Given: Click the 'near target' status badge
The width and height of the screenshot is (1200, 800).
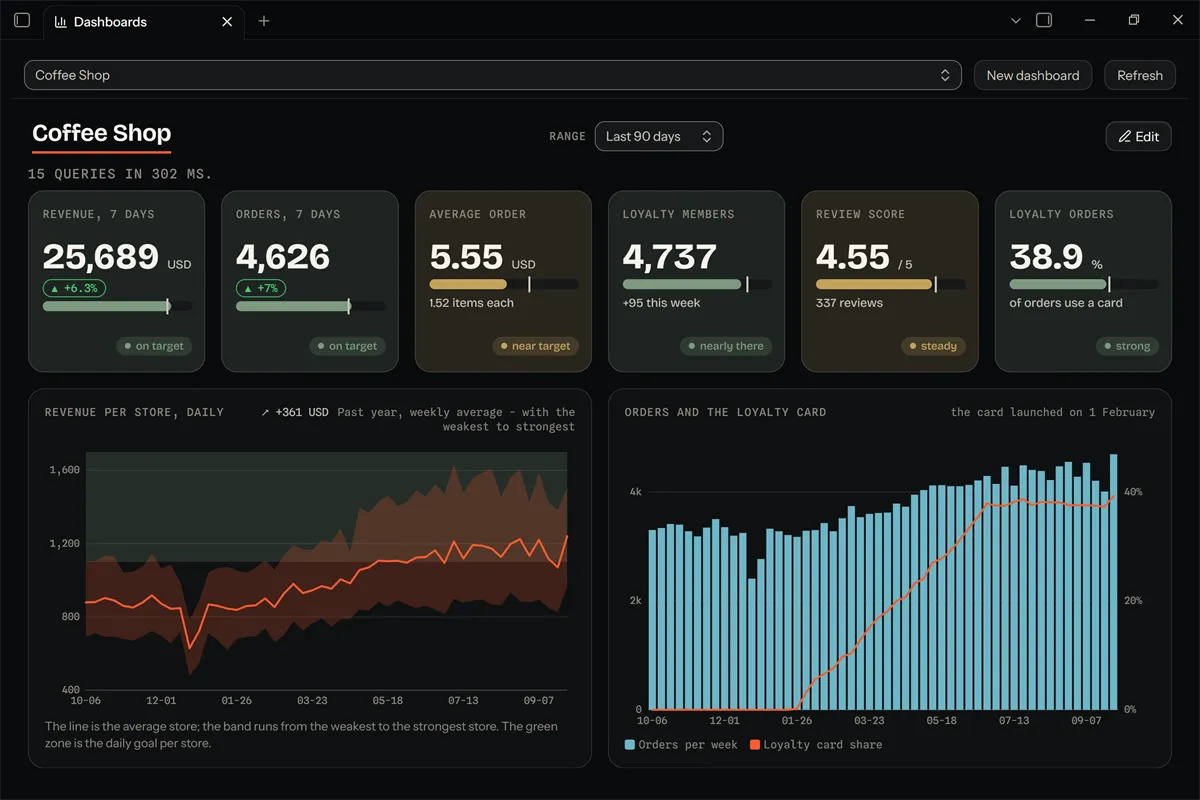Looking at the screenshot, I should coord(535,346).
